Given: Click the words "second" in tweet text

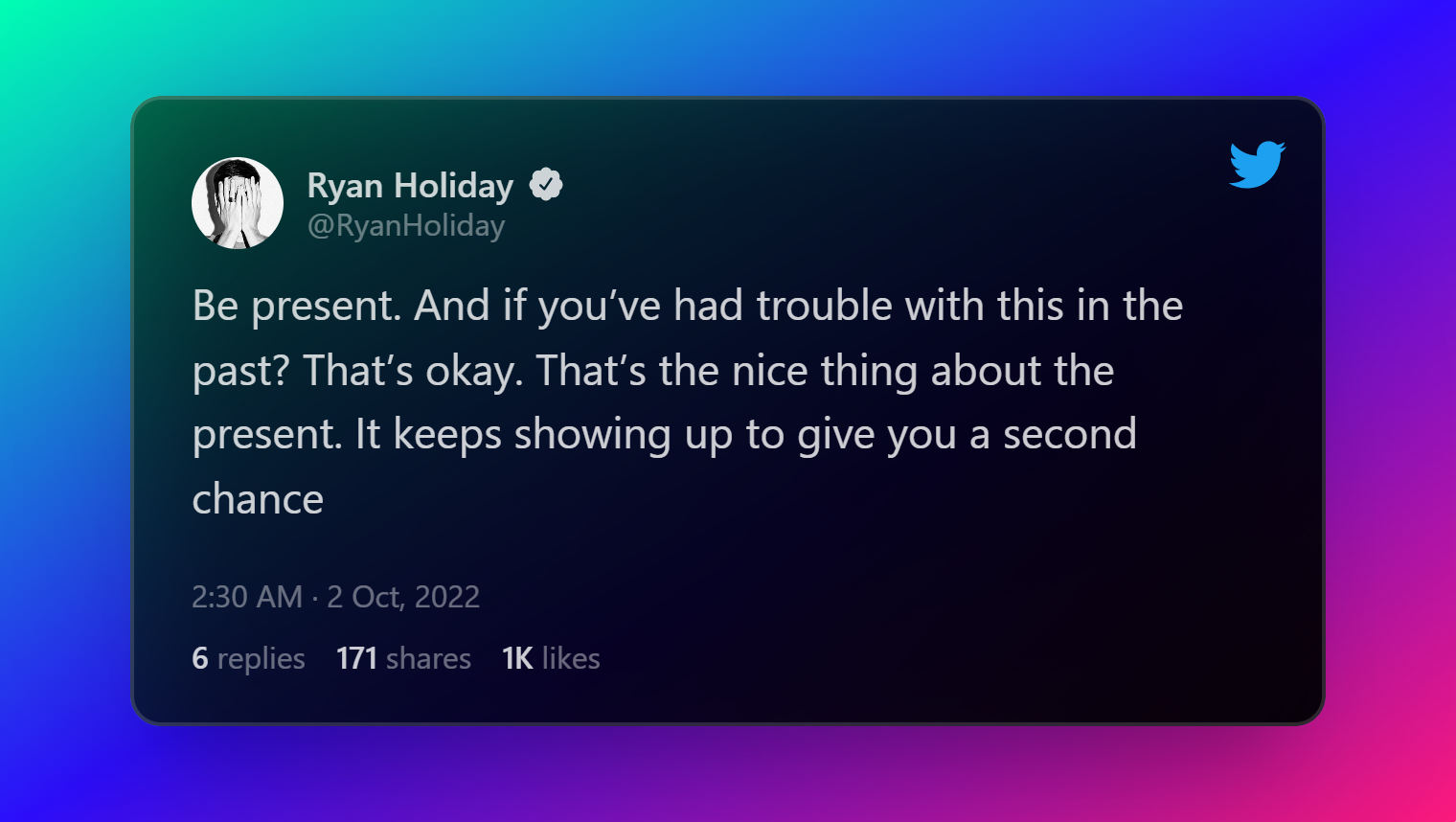Looking at the screenshot, I should click(1069, 434).
